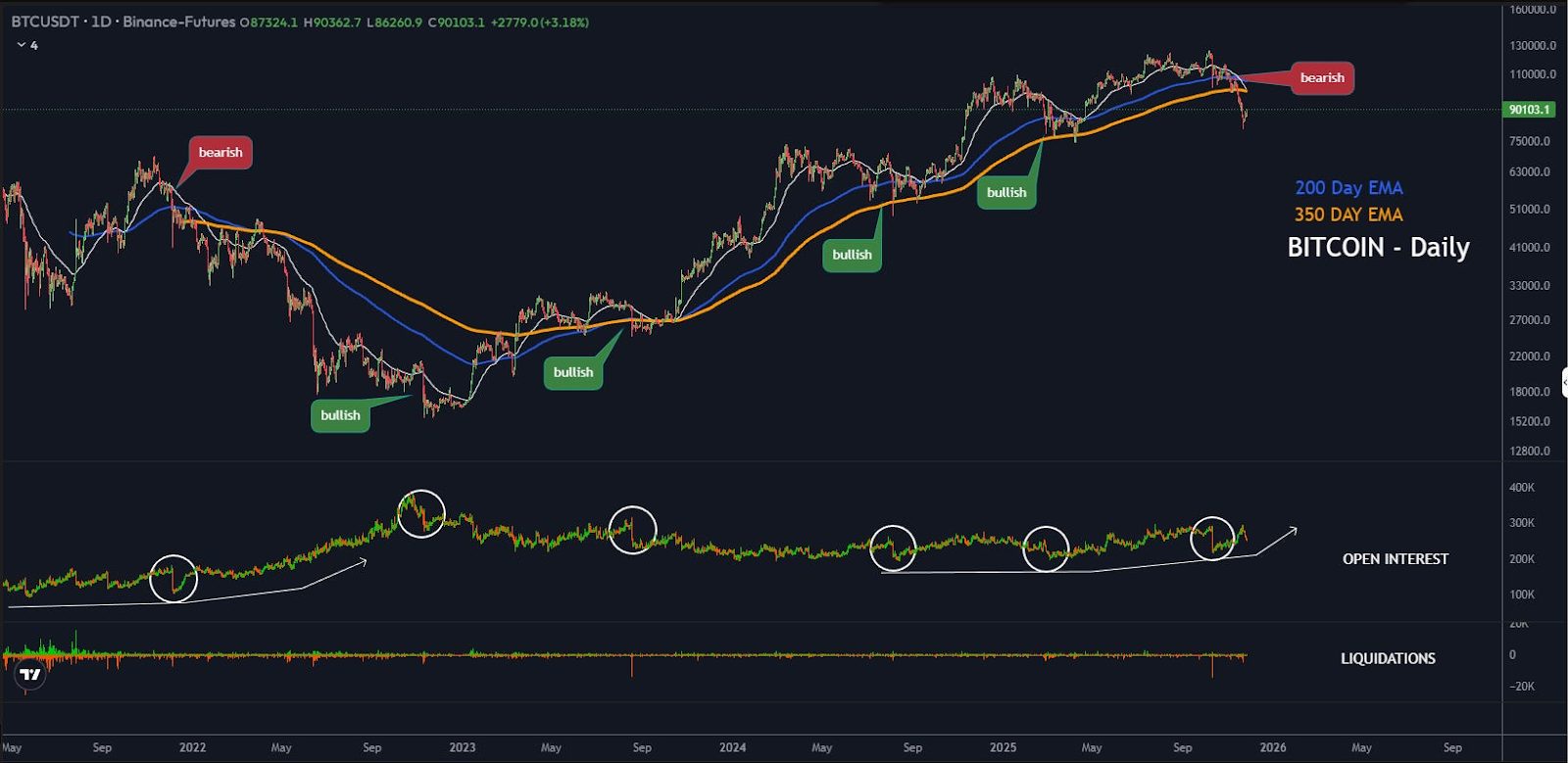This screenshot has width=1568, height=763.
Task: Select the top-right red bearish callout
Action: (x=1322, y=78)
